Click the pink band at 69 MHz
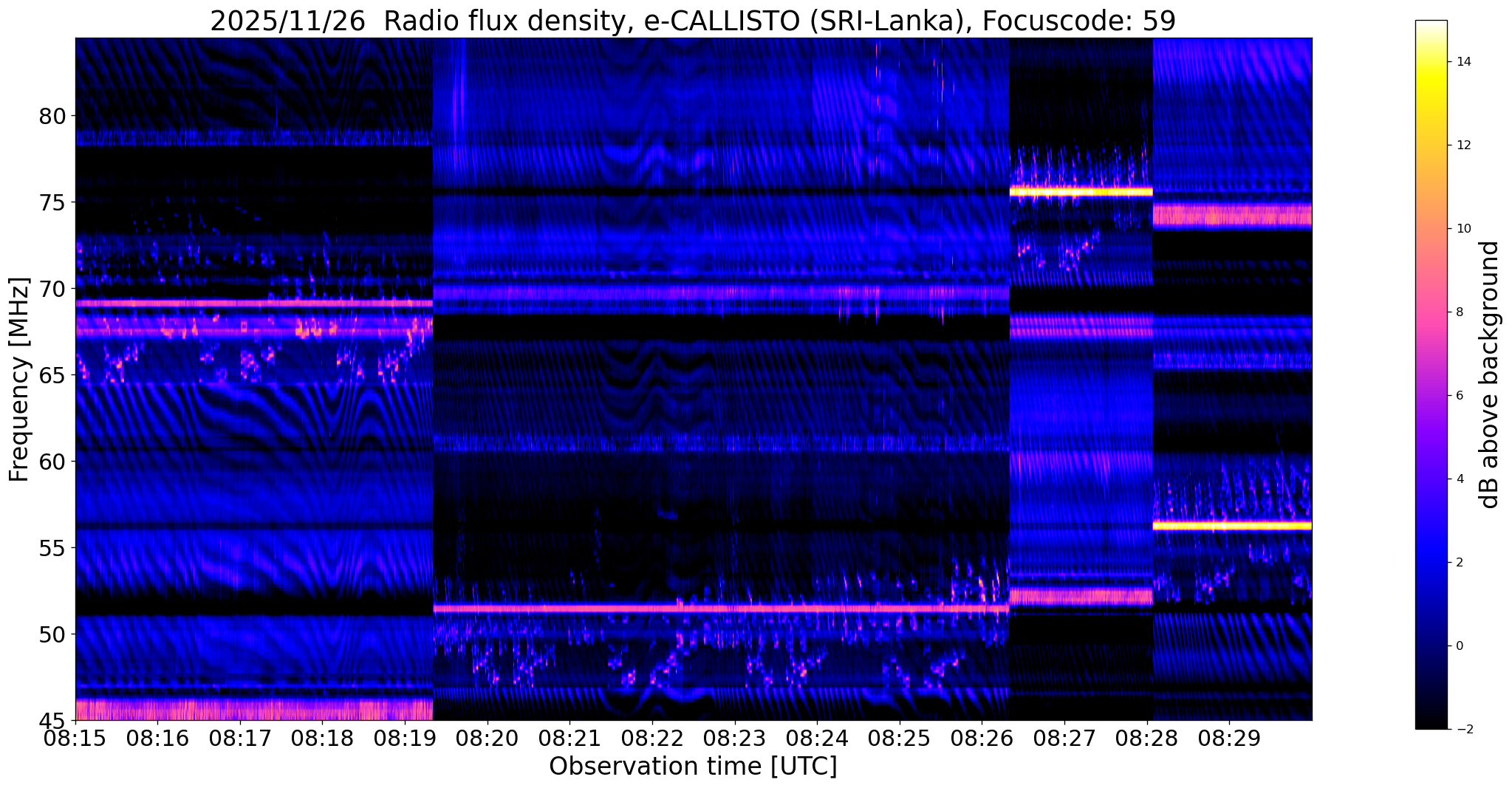1512x788 pixels. coord(254,303)
